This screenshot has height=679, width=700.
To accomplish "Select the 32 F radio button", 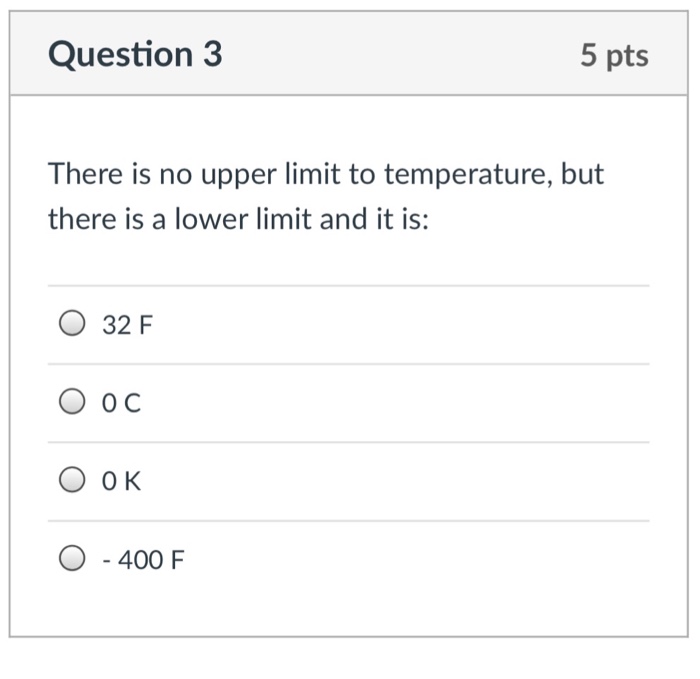I will (x=72, y=323).
